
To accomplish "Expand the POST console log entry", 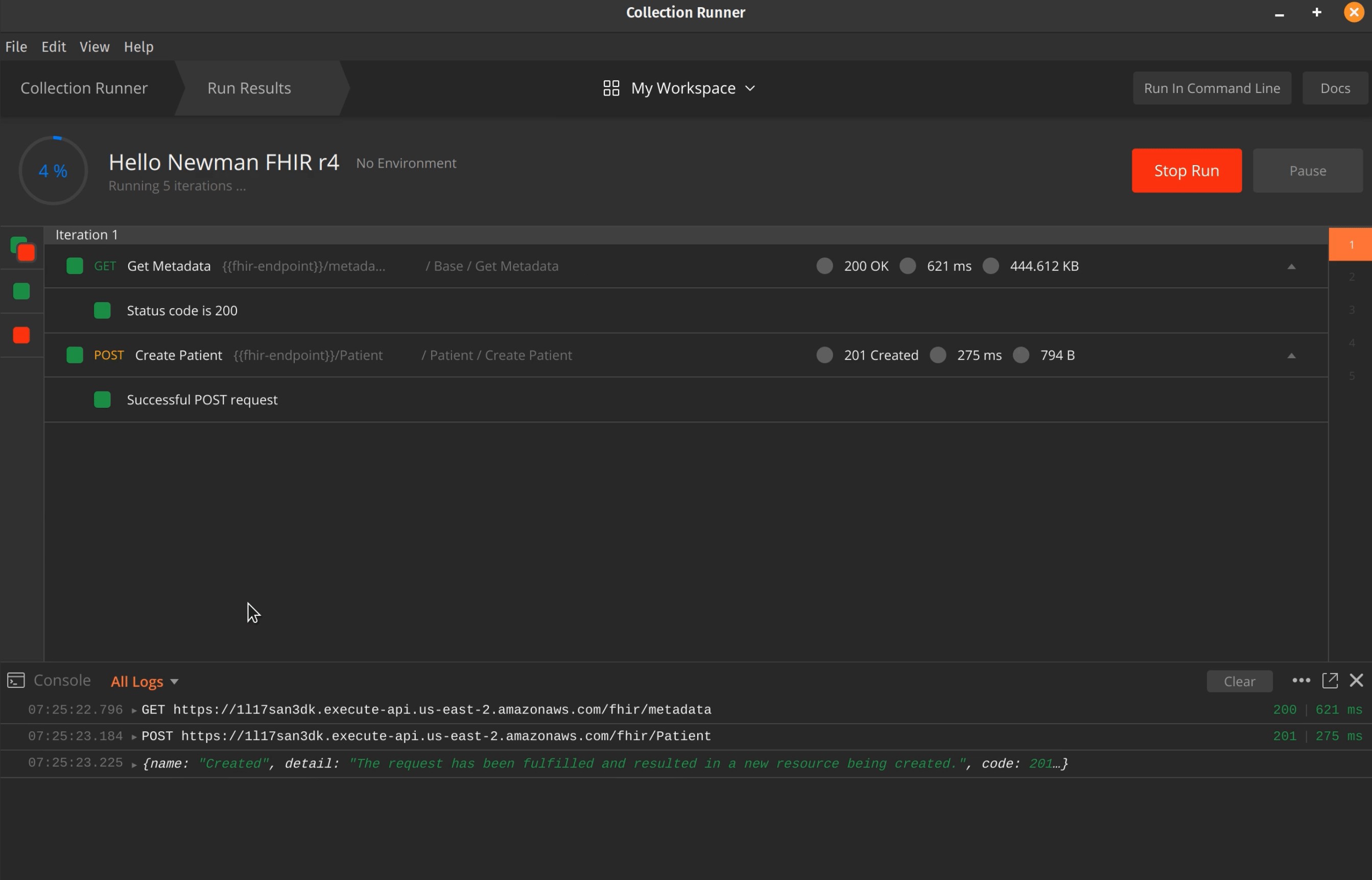I will point(134,736).
